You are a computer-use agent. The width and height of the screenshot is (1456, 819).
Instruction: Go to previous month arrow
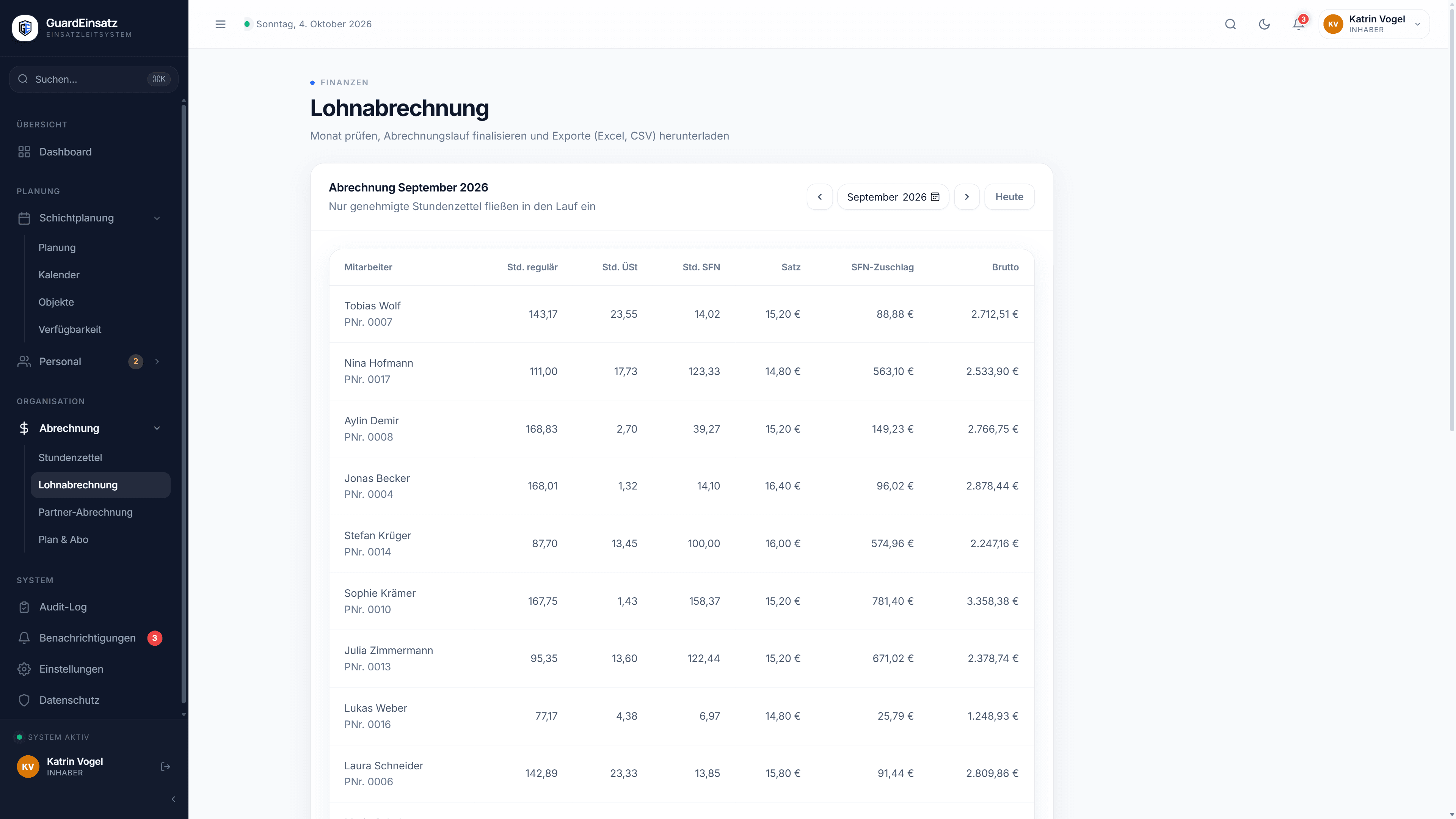coord(819,197)
